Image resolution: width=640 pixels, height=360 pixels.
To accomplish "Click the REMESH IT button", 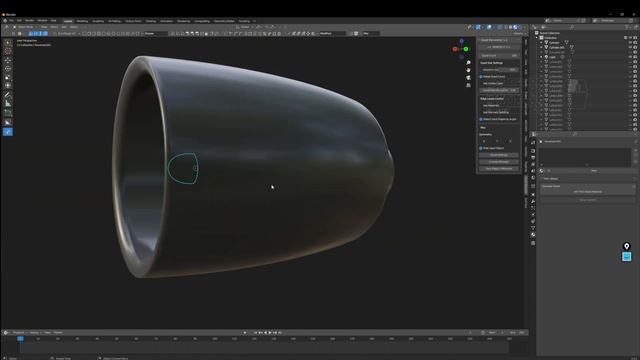I will [x=499, y=47].
